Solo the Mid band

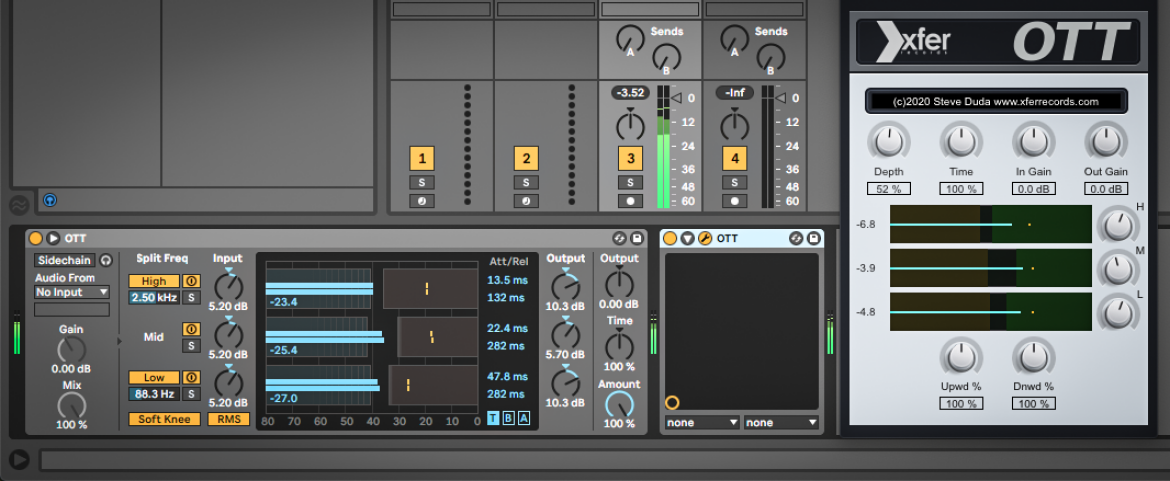click(x=191, y=345)
